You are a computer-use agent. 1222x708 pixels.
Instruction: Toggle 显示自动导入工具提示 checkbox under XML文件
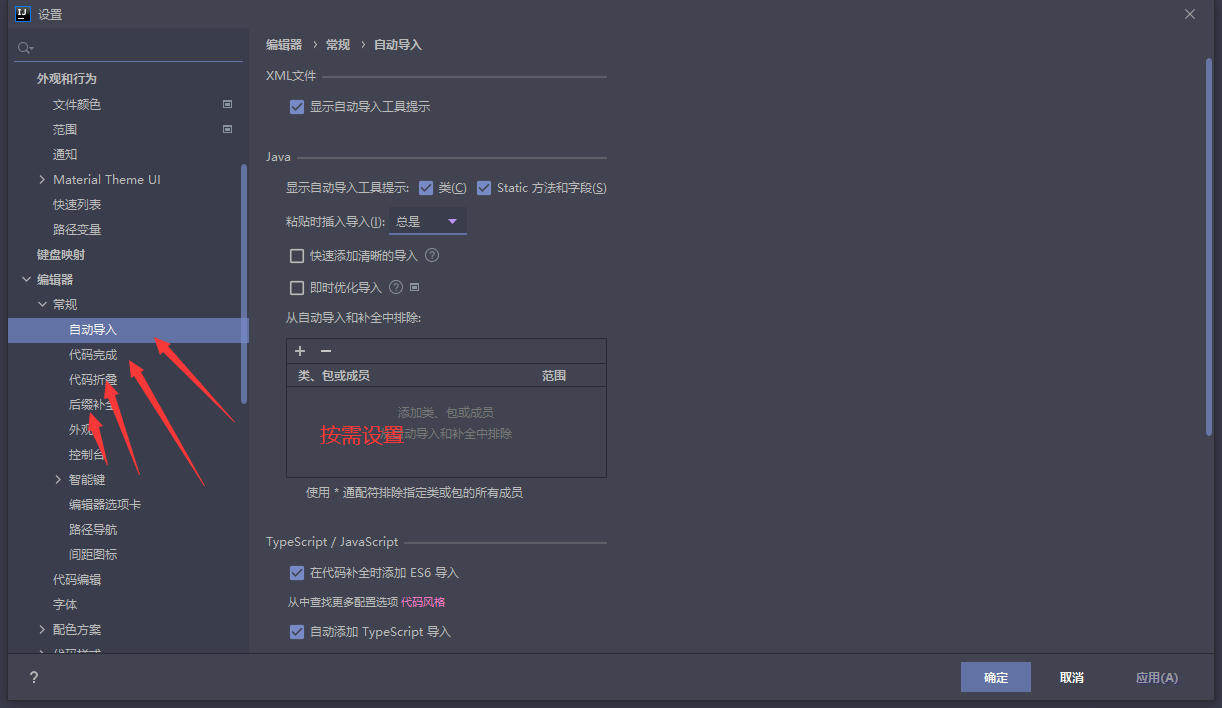[x=297, y=106]
